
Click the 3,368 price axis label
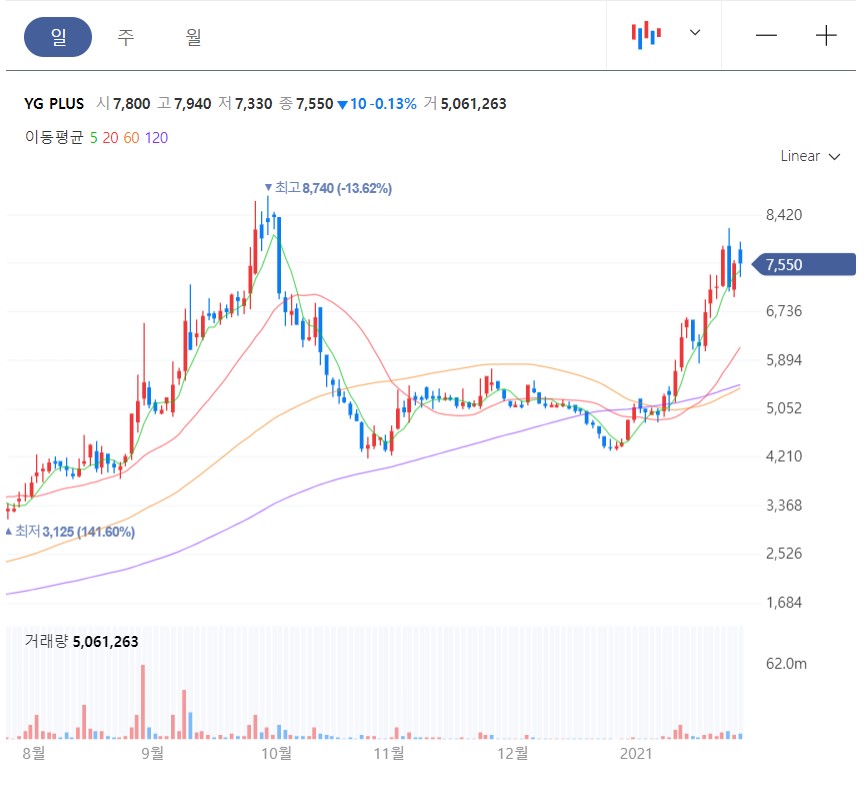[784, 505]
